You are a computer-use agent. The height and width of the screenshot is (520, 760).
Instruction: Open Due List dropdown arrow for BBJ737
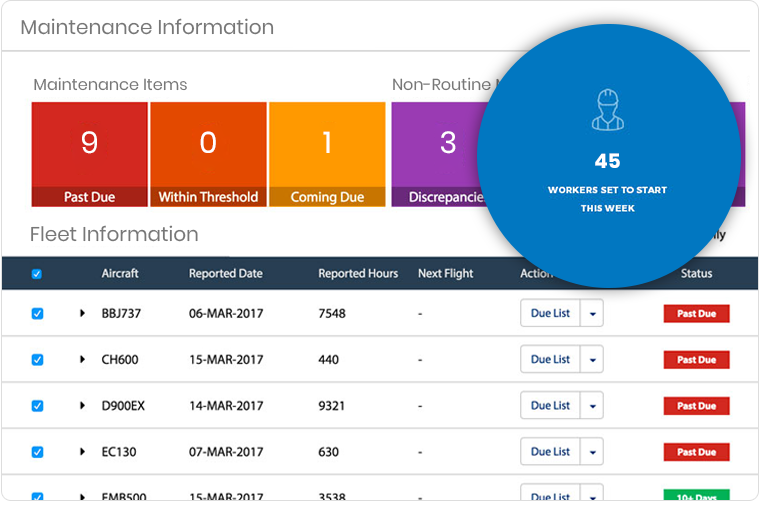(592, 313)
